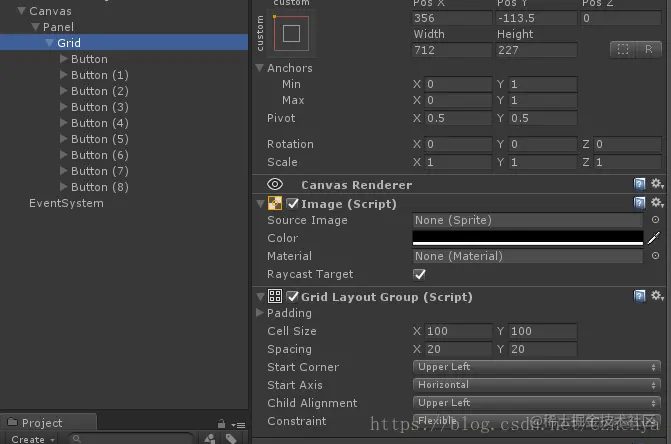Select EventSystem in hierarchy
The height and width of the screenshot is (444, 671).
pyautogui.click(x=66, y=203)
